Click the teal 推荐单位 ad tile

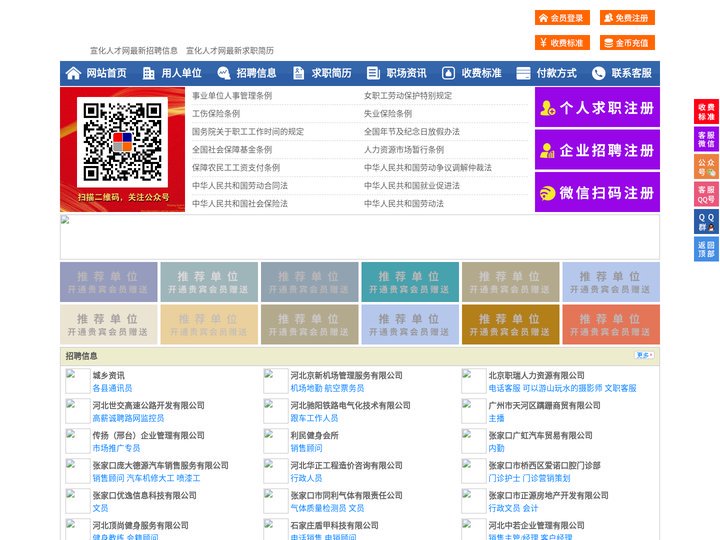click(410, 282)
